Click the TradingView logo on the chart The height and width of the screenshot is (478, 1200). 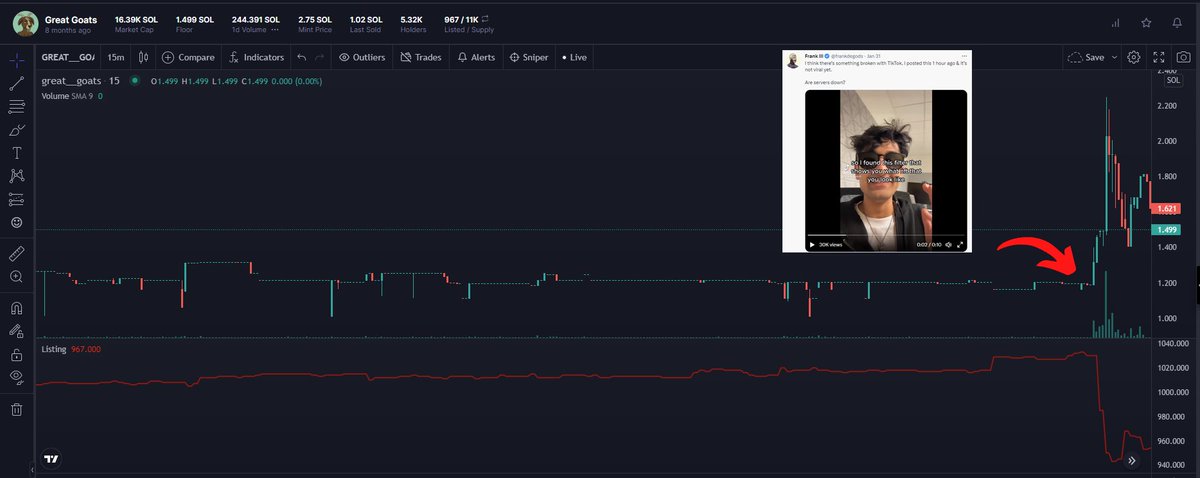click(51, 460)
